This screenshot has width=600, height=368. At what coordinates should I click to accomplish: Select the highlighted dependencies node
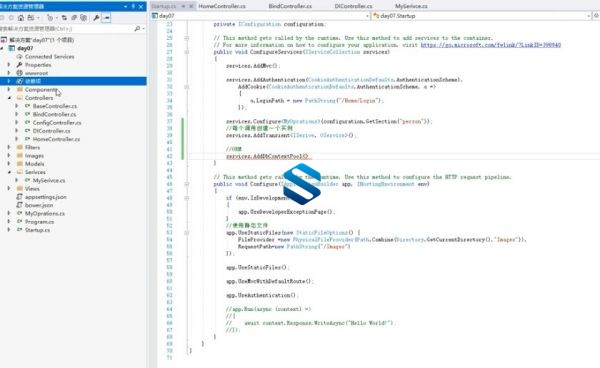pos(73,81)
